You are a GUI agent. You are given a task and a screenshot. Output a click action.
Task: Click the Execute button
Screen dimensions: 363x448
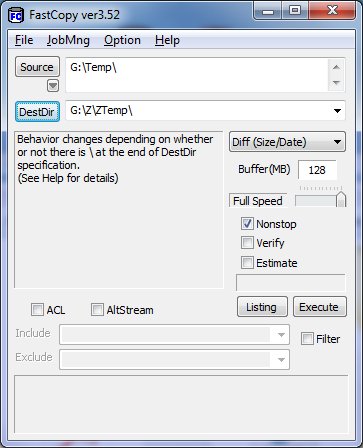pyautogui.click(x=320, y=307)
